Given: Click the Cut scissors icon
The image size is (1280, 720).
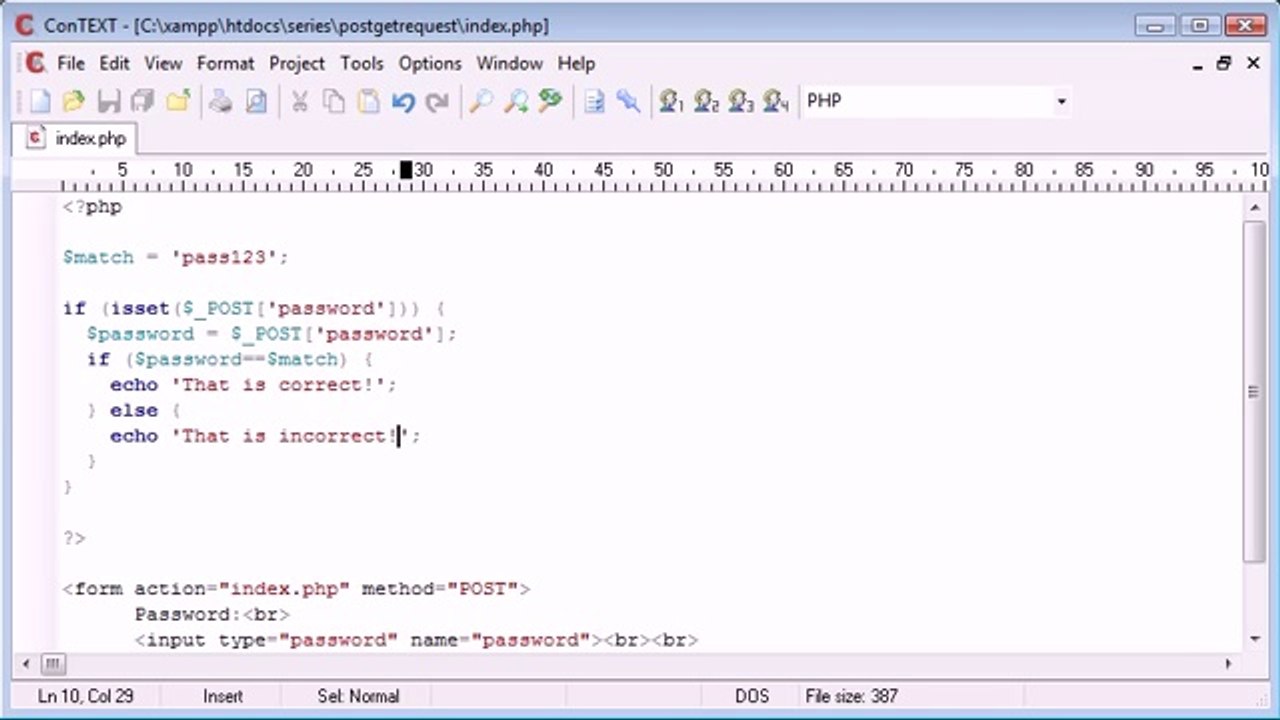Looking at the screenshot, I should (x=299, y=101).
